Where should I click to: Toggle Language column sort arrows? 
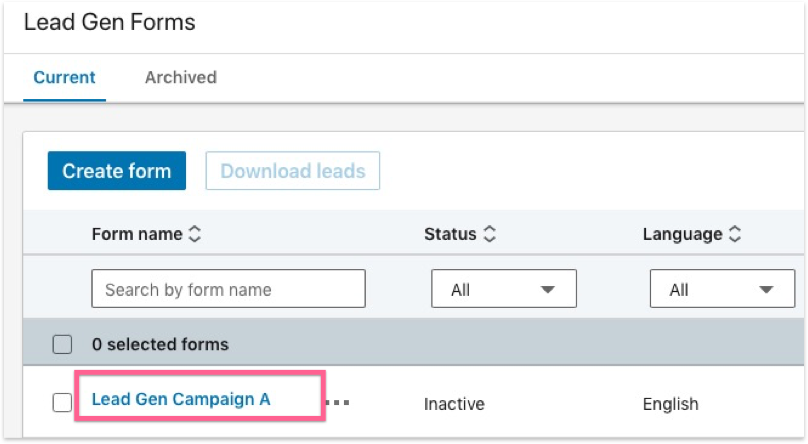click(x=735, y=234)
